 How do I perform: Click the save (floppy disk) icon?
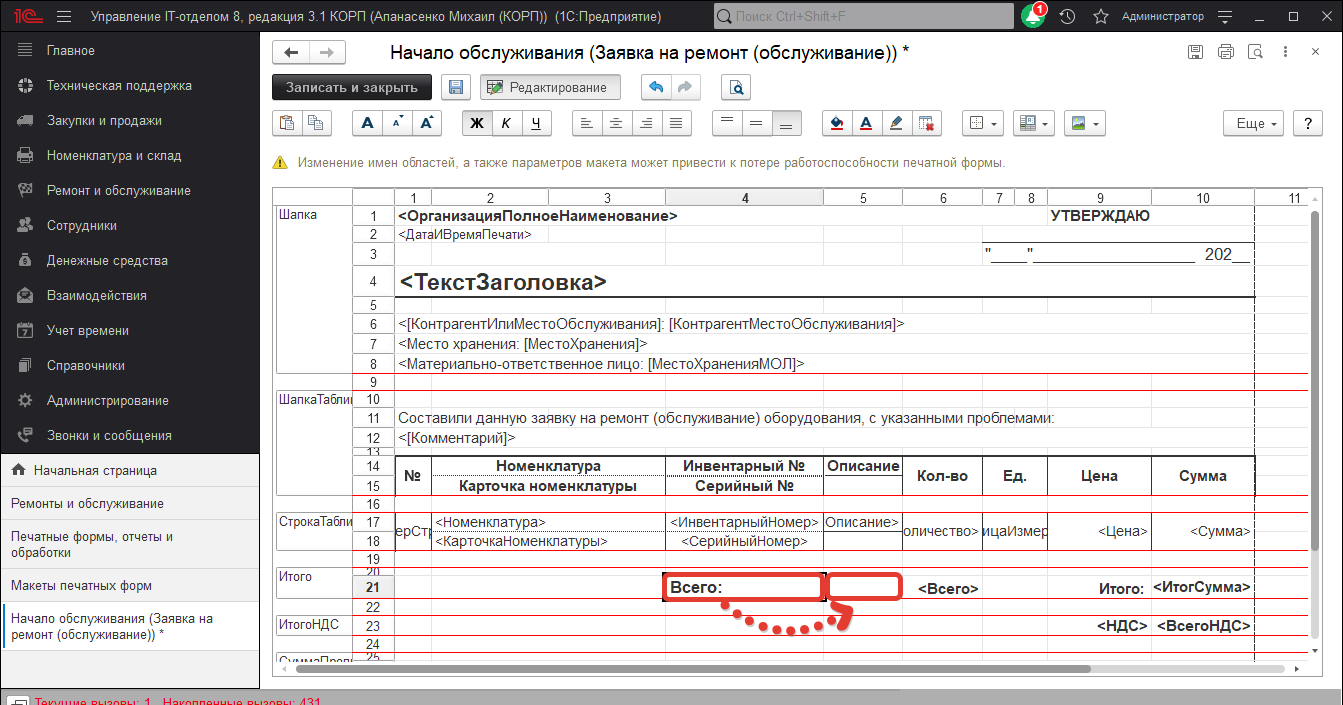click(456, 88)
